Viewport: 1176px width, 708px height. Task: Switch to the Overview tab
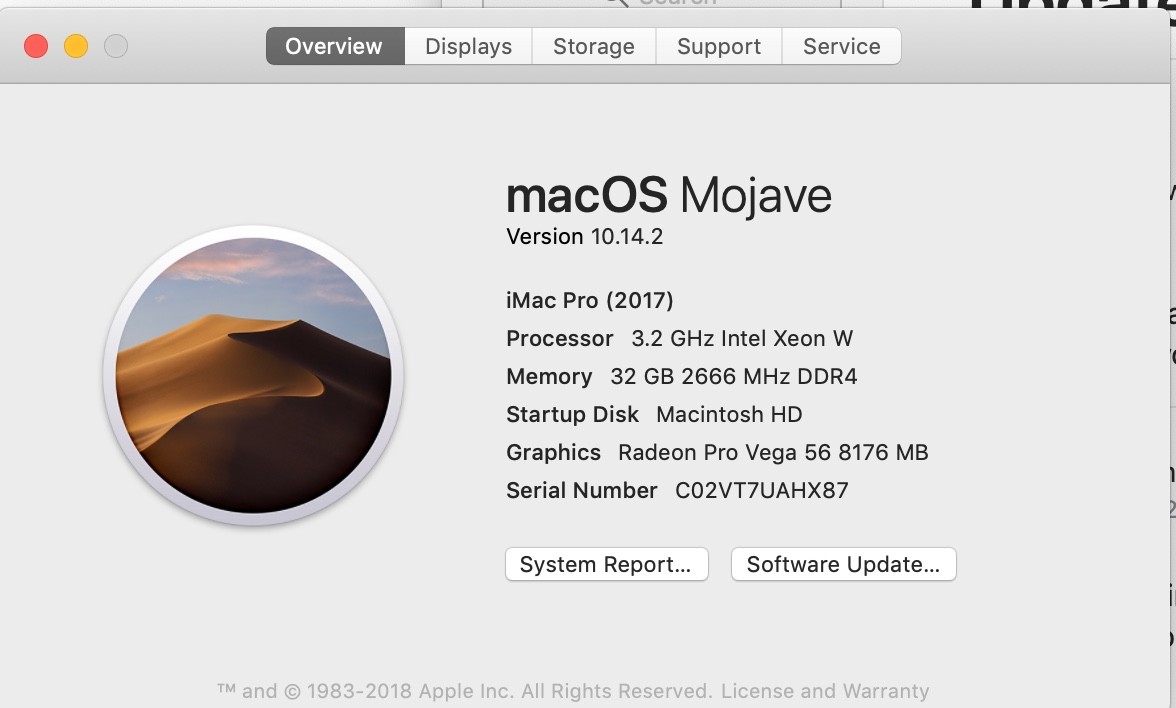pyautogui.click(x=335, y=46)
